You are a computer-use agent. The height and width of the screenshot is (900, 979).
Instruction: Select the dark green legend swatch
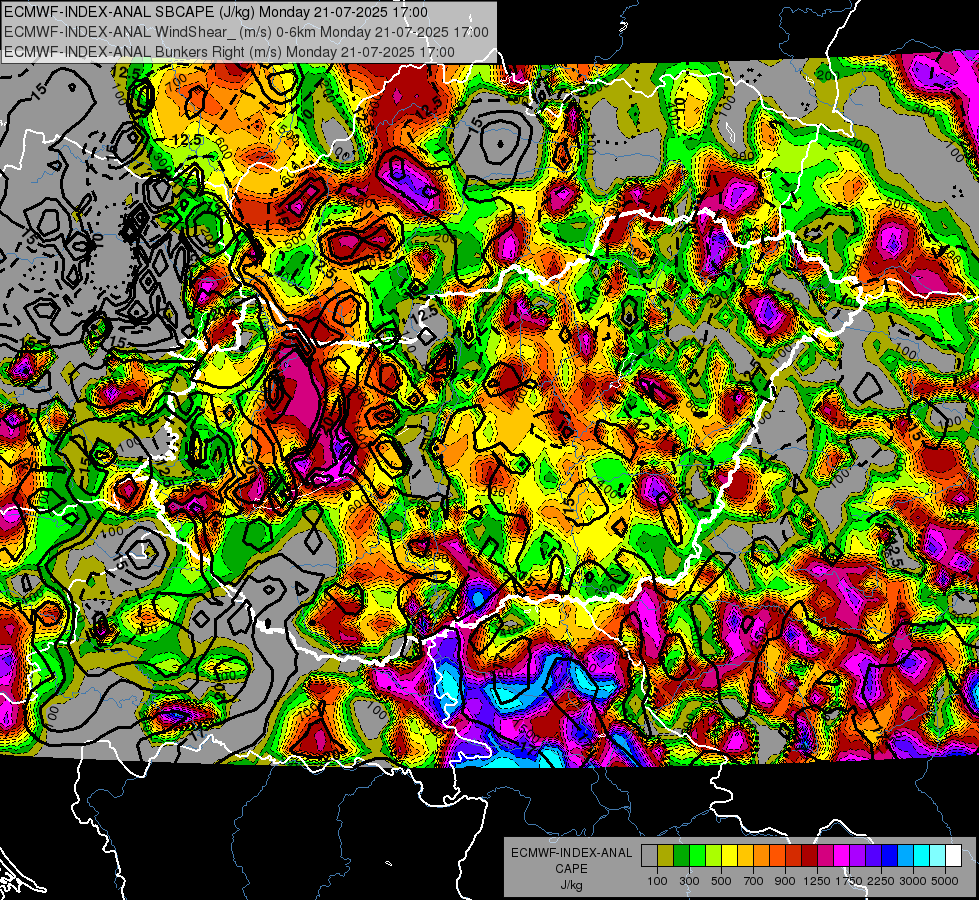pyautogui.click(x=681, y=856)
